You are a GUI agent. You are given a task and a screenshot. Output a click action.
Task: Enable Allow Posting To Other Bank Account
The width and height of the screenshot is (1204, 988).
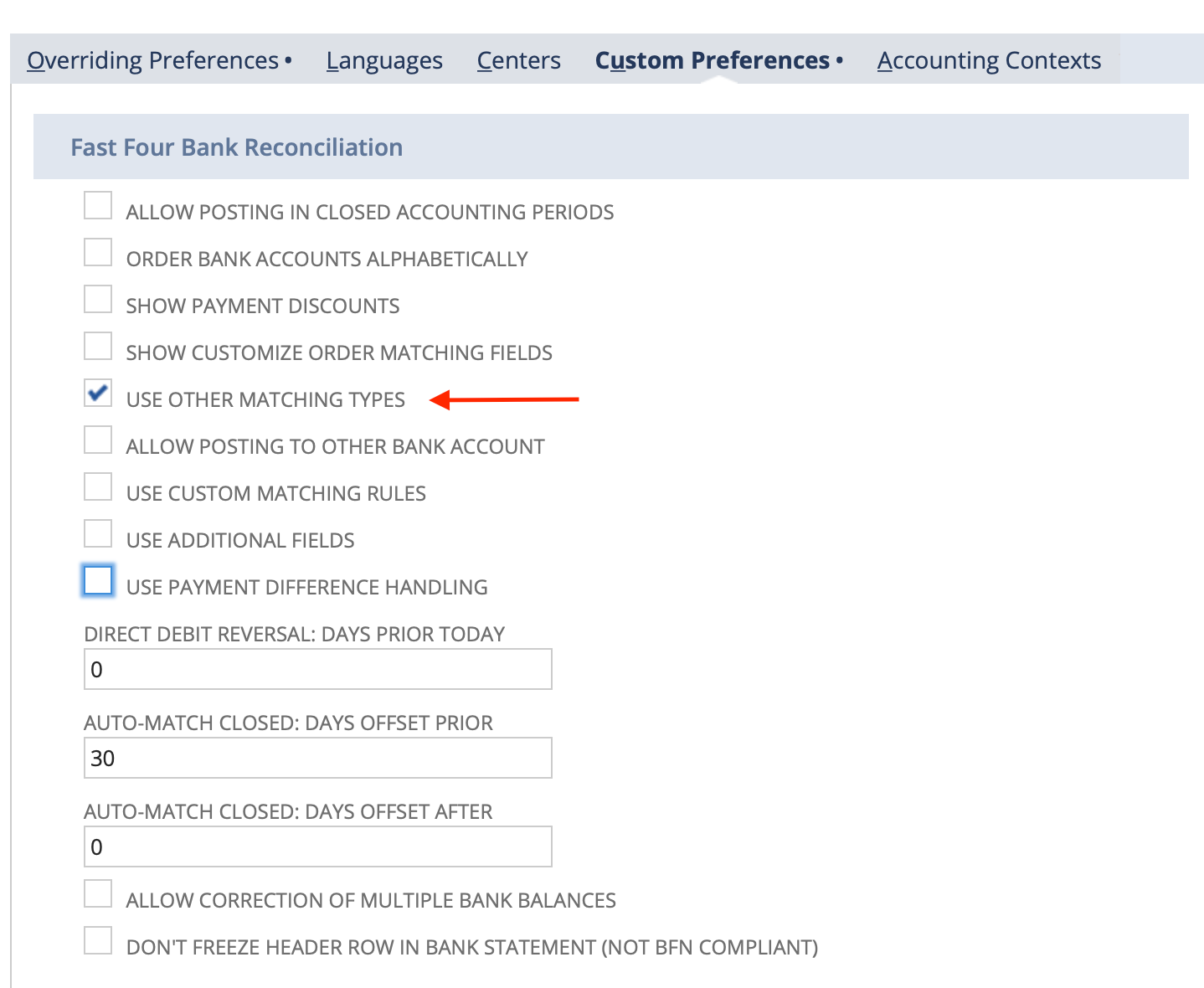coord(97,440)
